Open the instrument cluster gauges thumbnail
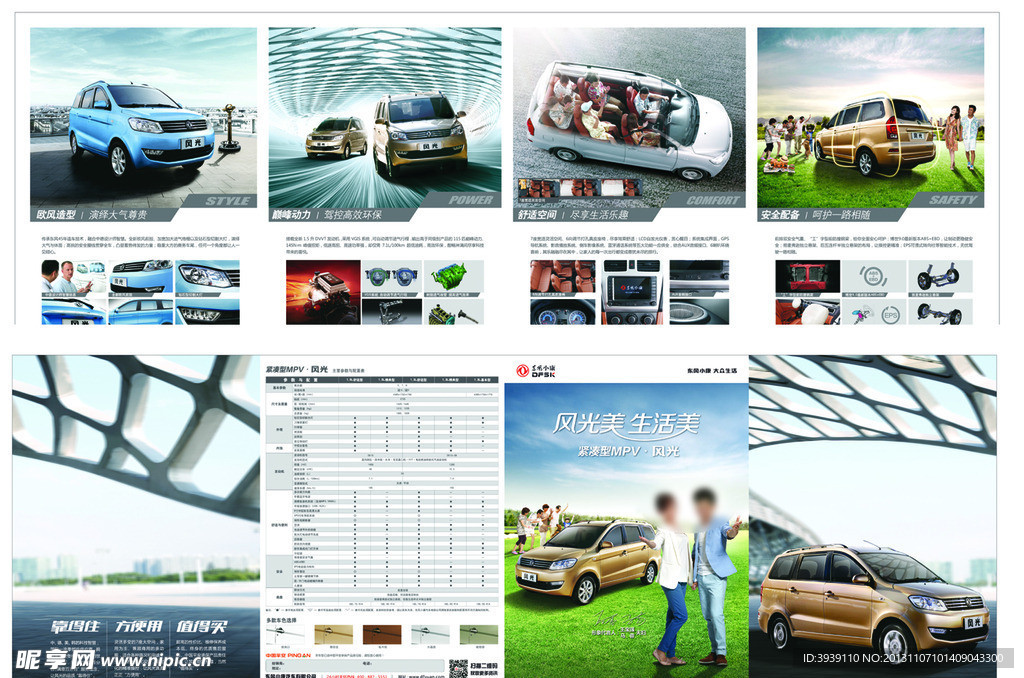 point(562,312)
